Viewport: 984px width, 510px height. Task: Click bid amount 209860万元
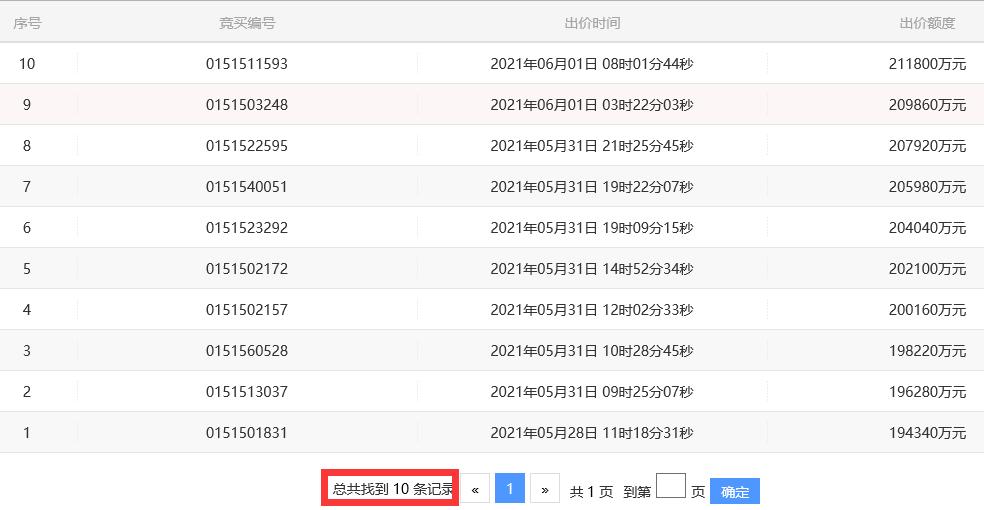coord(927,105)
